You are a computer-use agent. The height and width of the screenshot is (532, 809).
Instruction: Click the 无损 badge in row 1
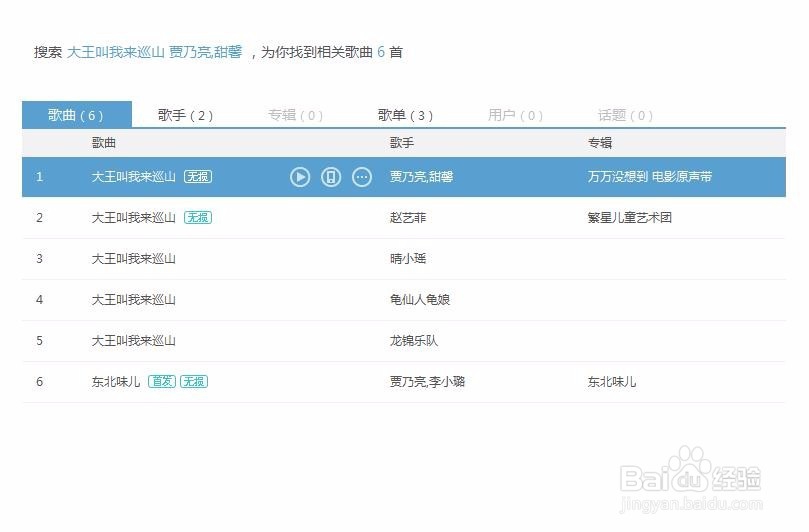198,177
